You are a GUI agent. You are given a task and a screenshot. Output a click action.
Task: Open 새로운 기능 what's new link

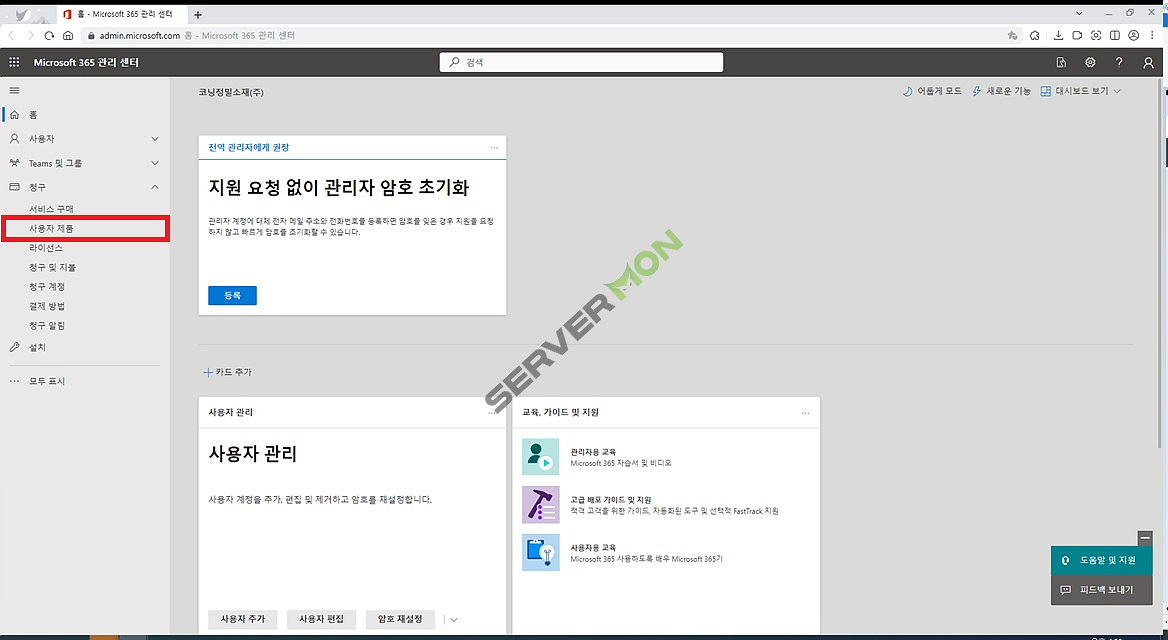(1001, 91)
